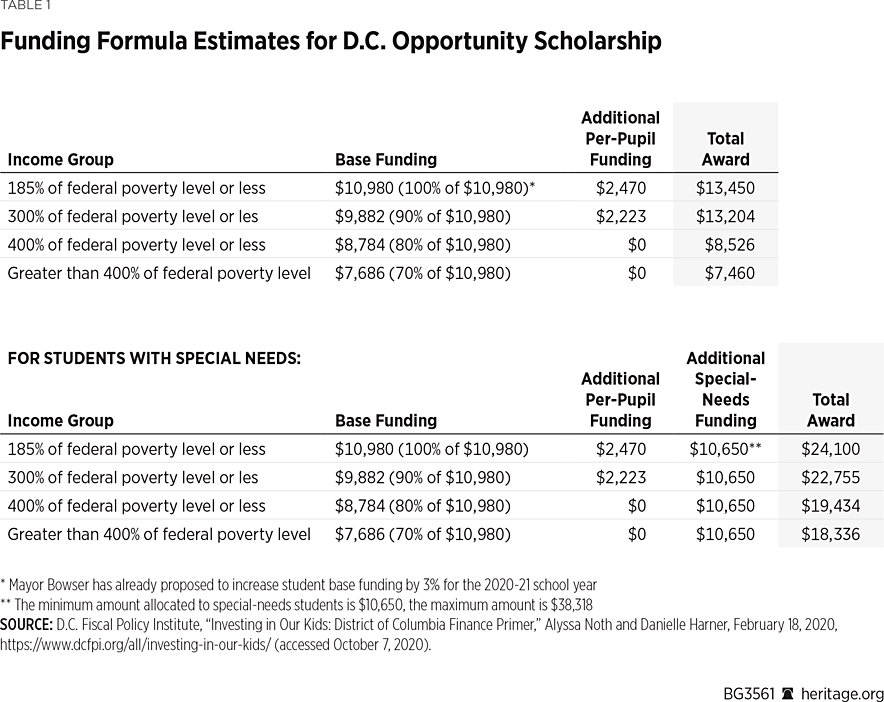This screenshot has width=884, height=702.
Task: Click the Heritage bell logo icon
Action: (789, 694)
